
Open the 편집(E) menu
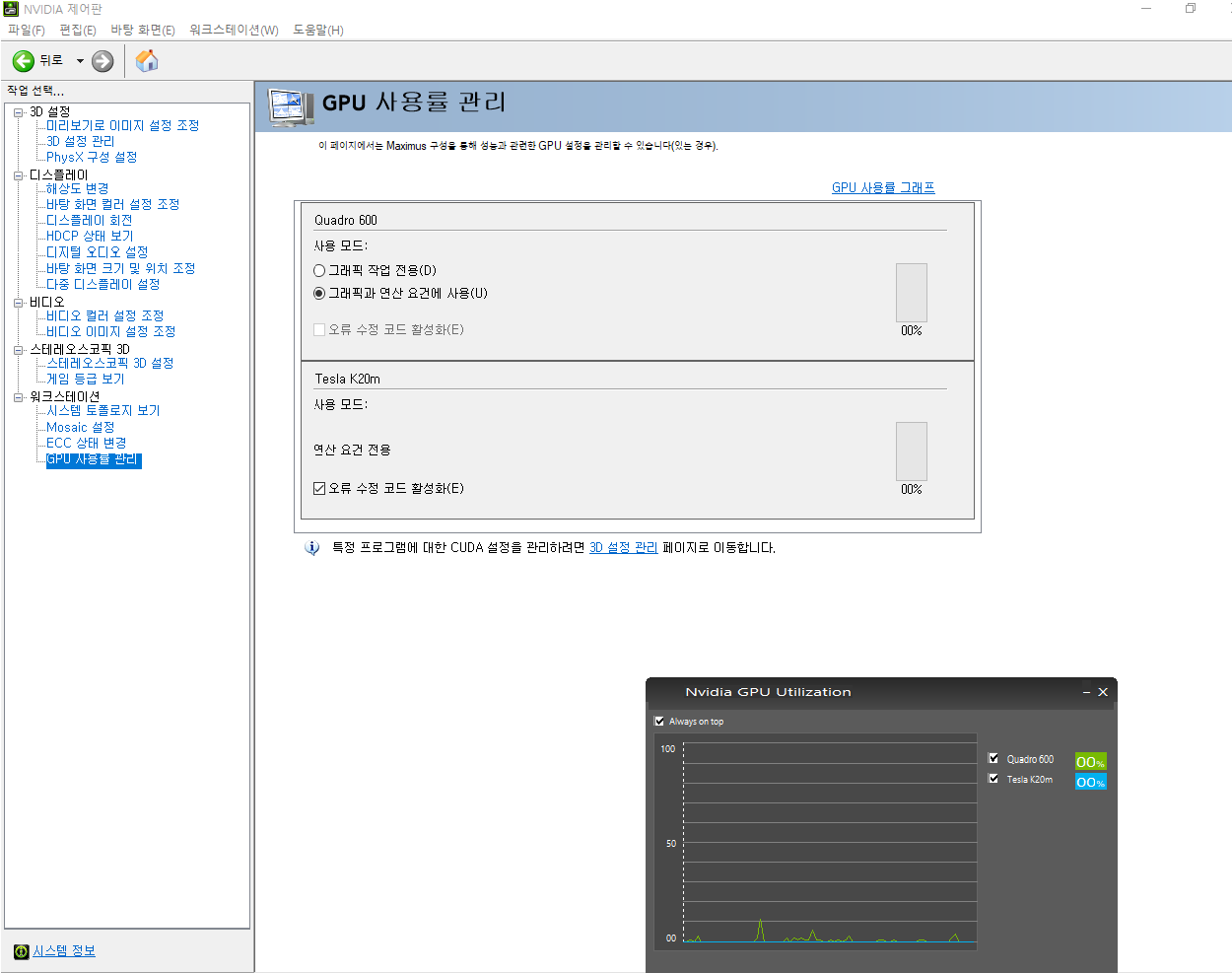(x=78, y=31)
